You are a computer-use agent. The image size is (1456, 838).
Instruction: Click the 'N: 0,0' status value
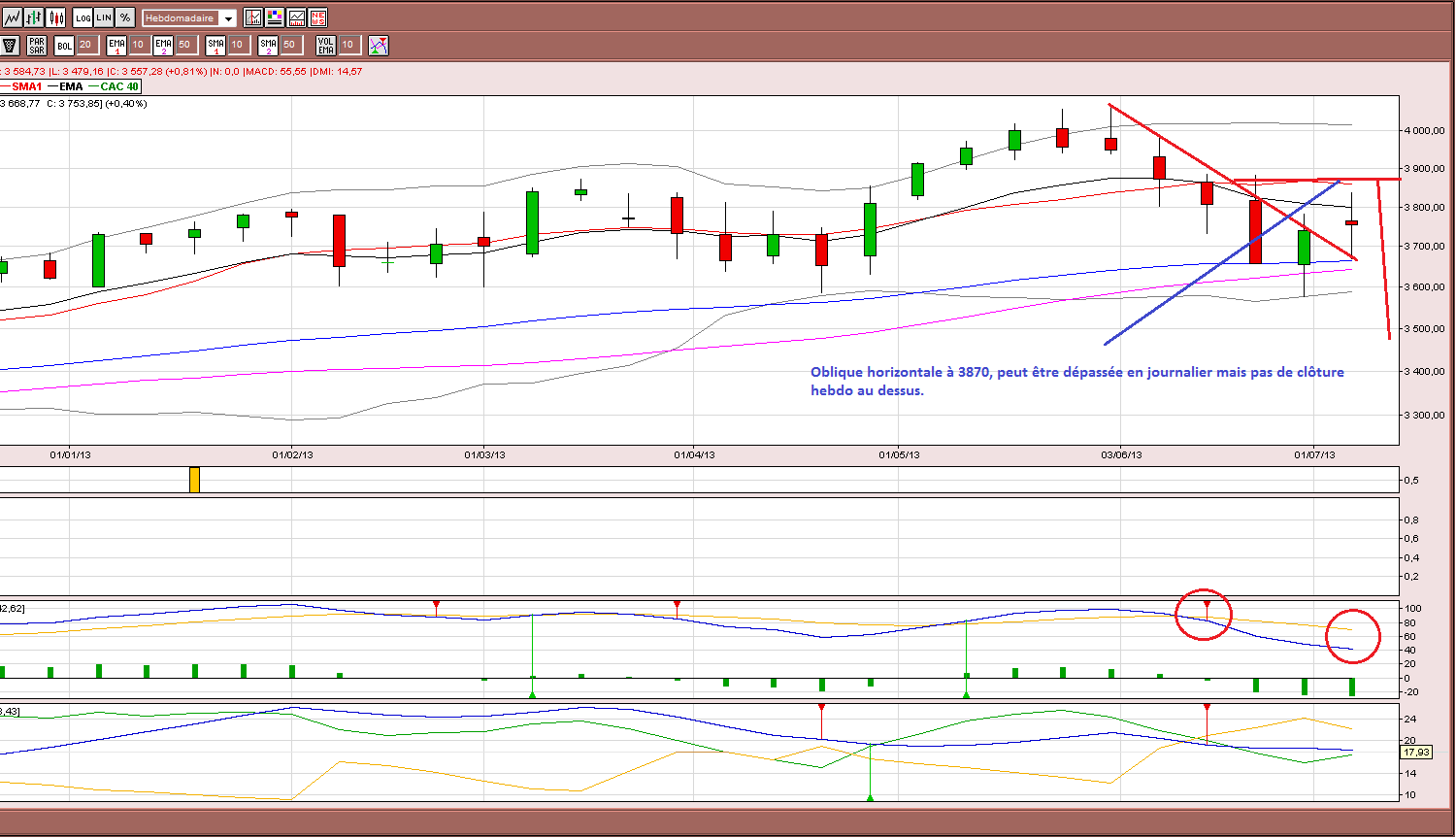point(226,71)
